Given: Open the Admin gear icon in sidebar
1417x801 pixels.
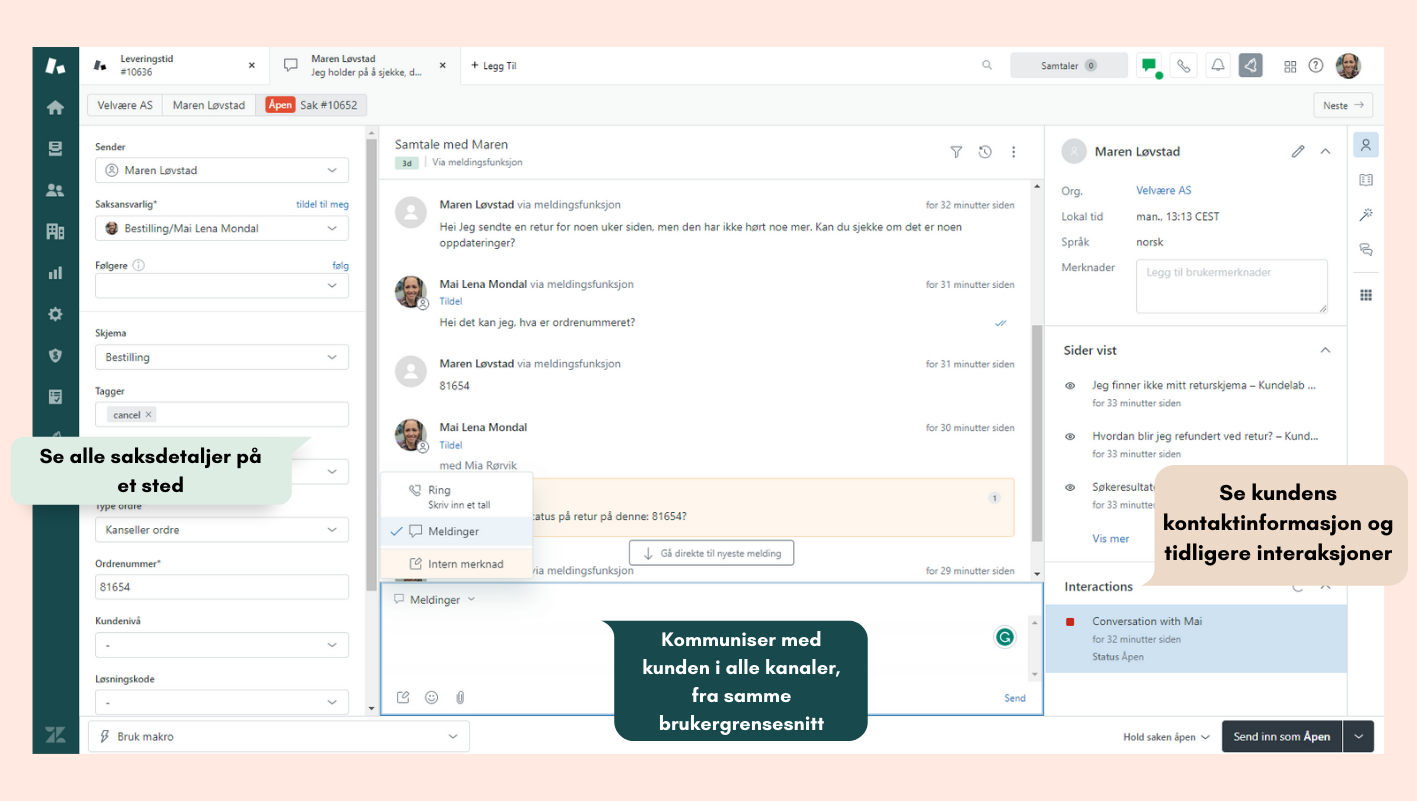Looking at the screenshot, I should point(55,314).
